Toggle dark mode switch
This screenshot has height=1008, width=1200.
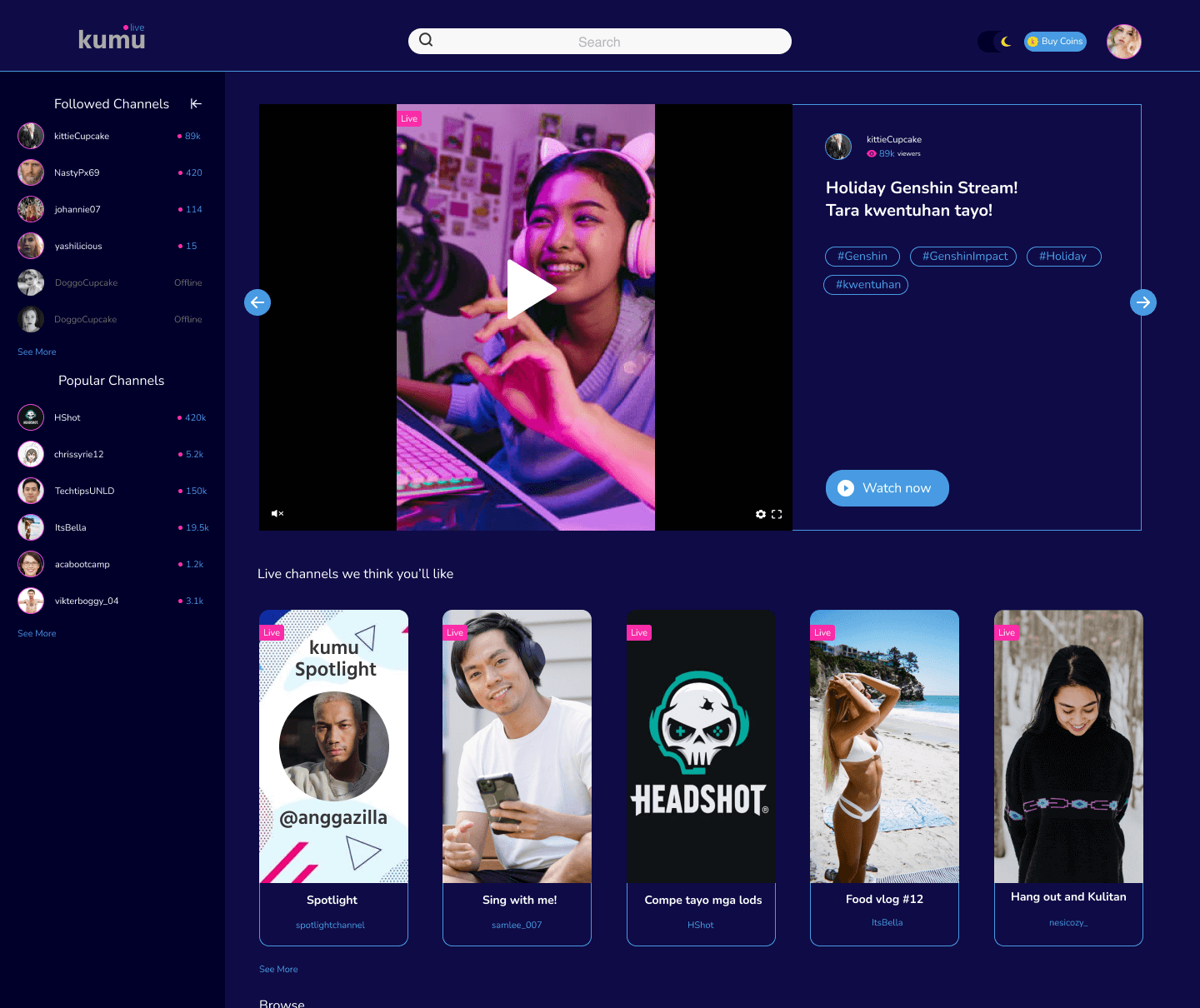pos(996,42)
